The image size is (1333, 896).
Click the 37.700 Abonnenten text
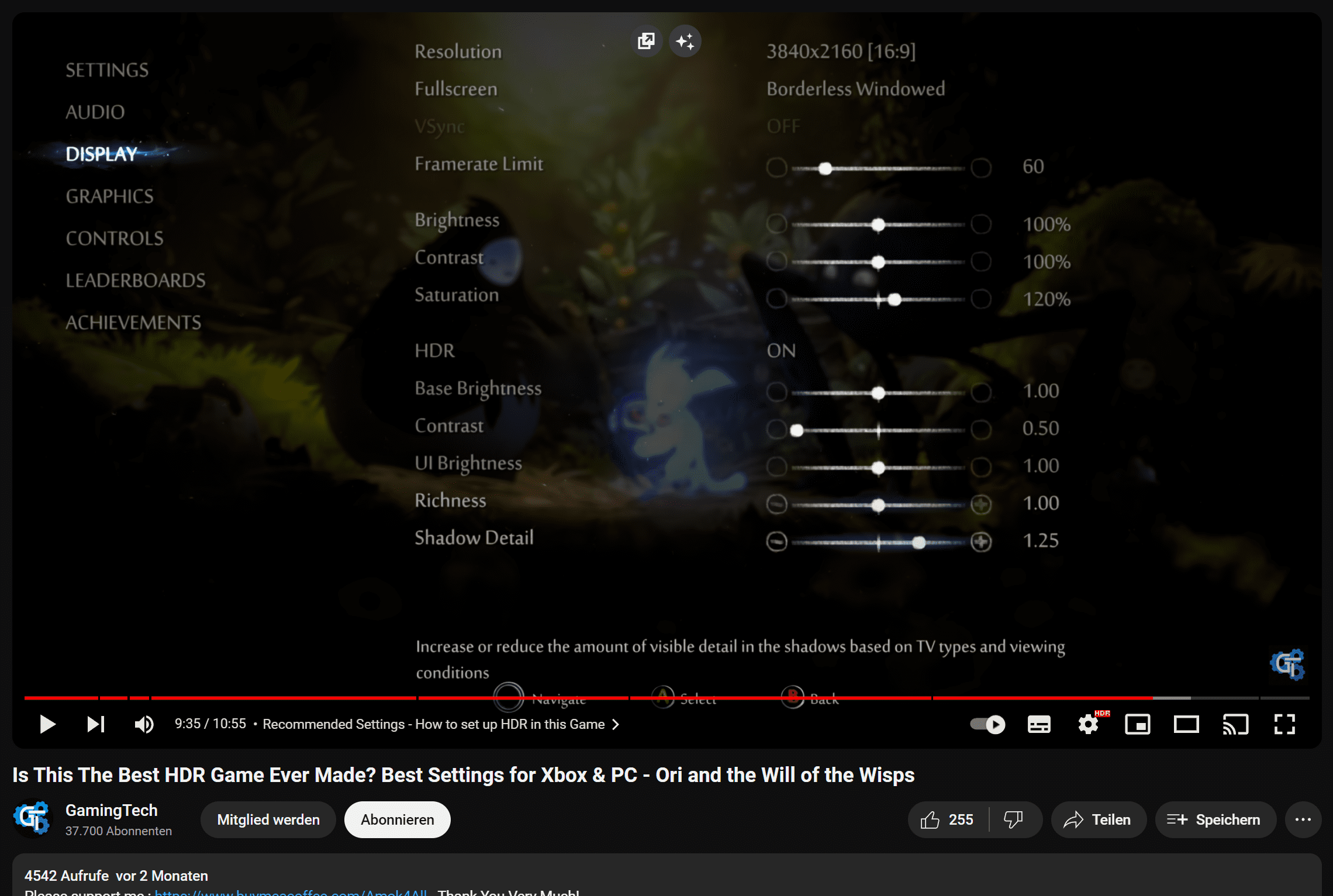tap(119, 831)
